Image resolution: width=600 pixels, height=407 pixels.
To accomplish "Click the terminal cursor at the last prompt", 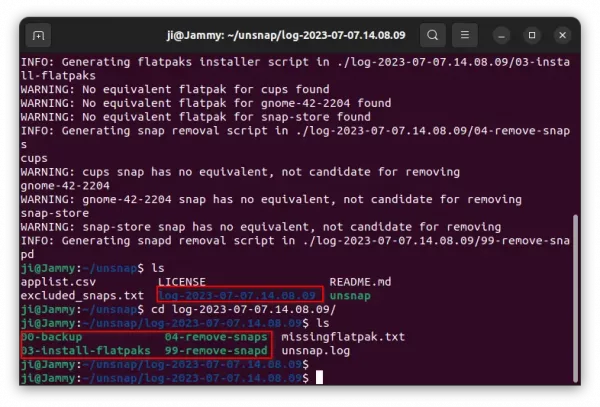I will (x=320, y=378).
